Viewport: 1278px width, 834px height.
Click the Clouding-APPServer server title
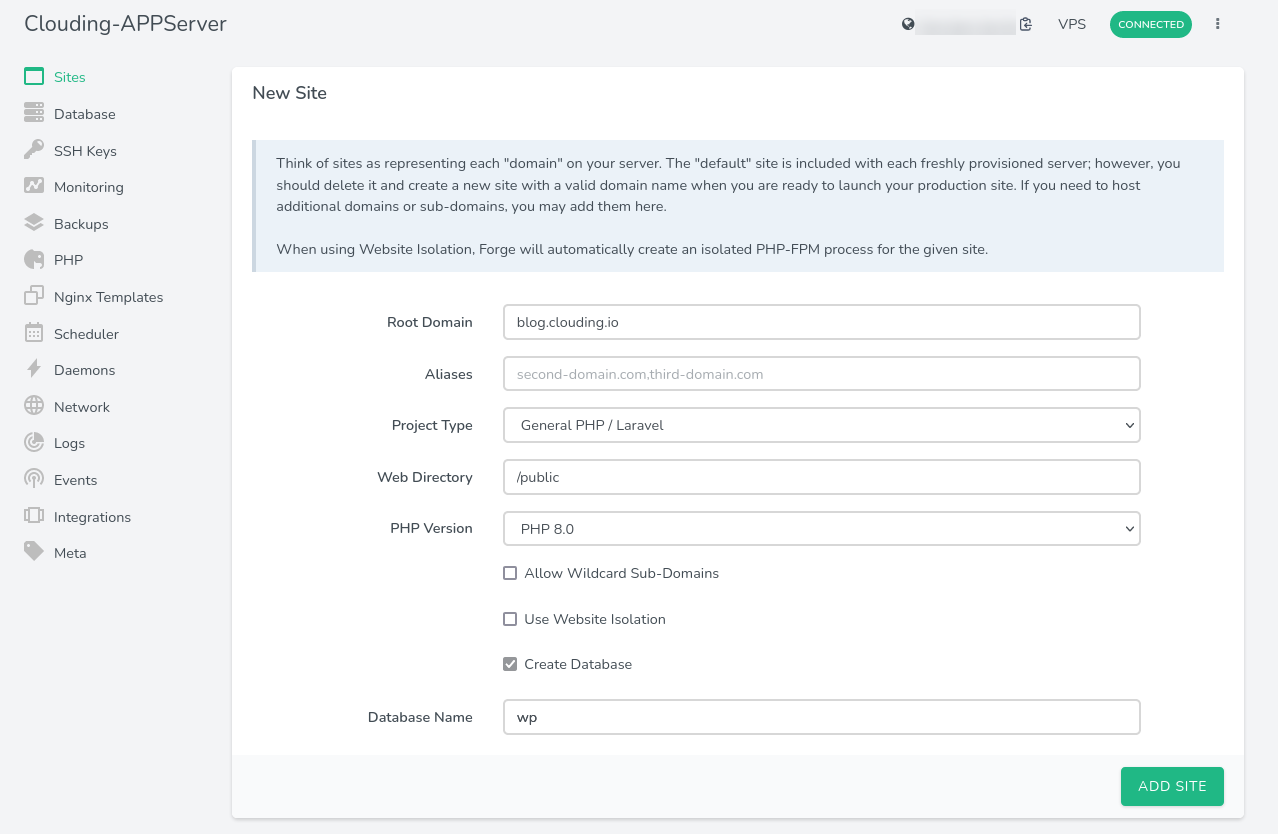125,24
